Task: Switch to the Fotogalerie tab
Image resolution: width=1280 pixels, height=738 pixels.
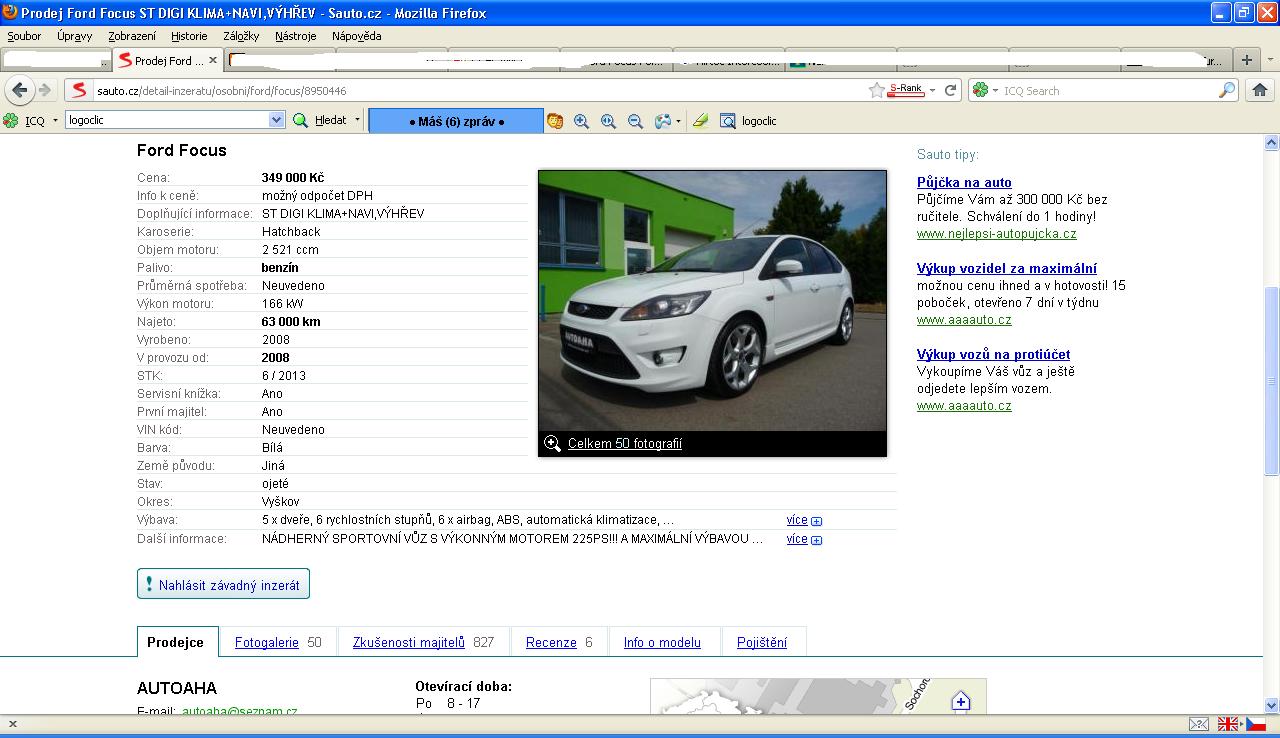Action: tap(267, 642)
